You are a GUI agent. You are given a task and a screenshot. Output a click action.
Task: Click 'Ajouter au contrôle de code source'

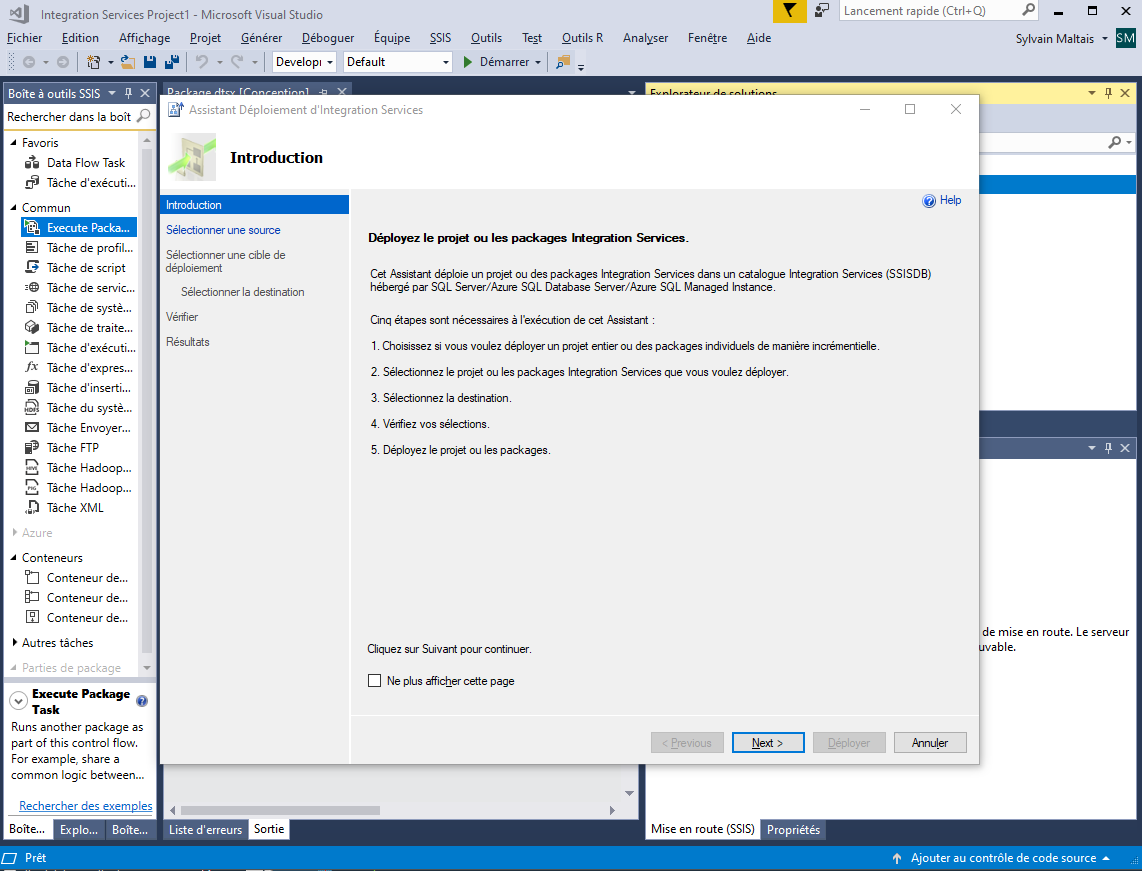tap(1003, 858)
